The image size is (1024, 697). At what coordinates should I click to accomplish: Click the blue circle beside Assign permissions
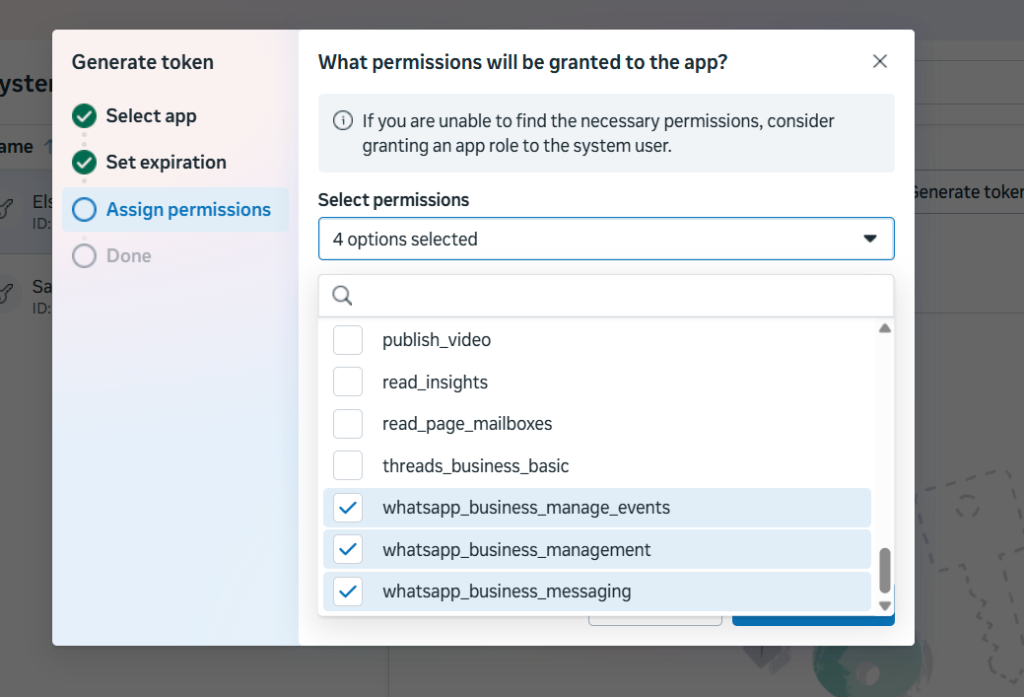pos(84,209)
